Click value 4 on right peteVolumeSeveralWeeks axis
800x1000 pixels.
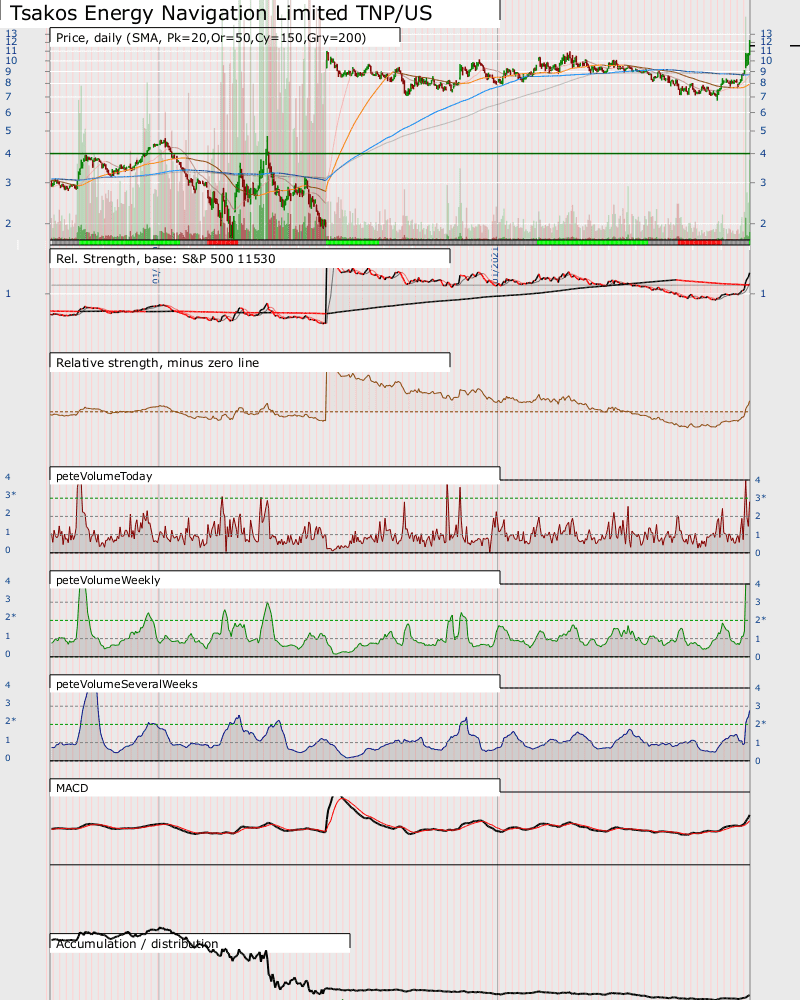coord(758,688)
